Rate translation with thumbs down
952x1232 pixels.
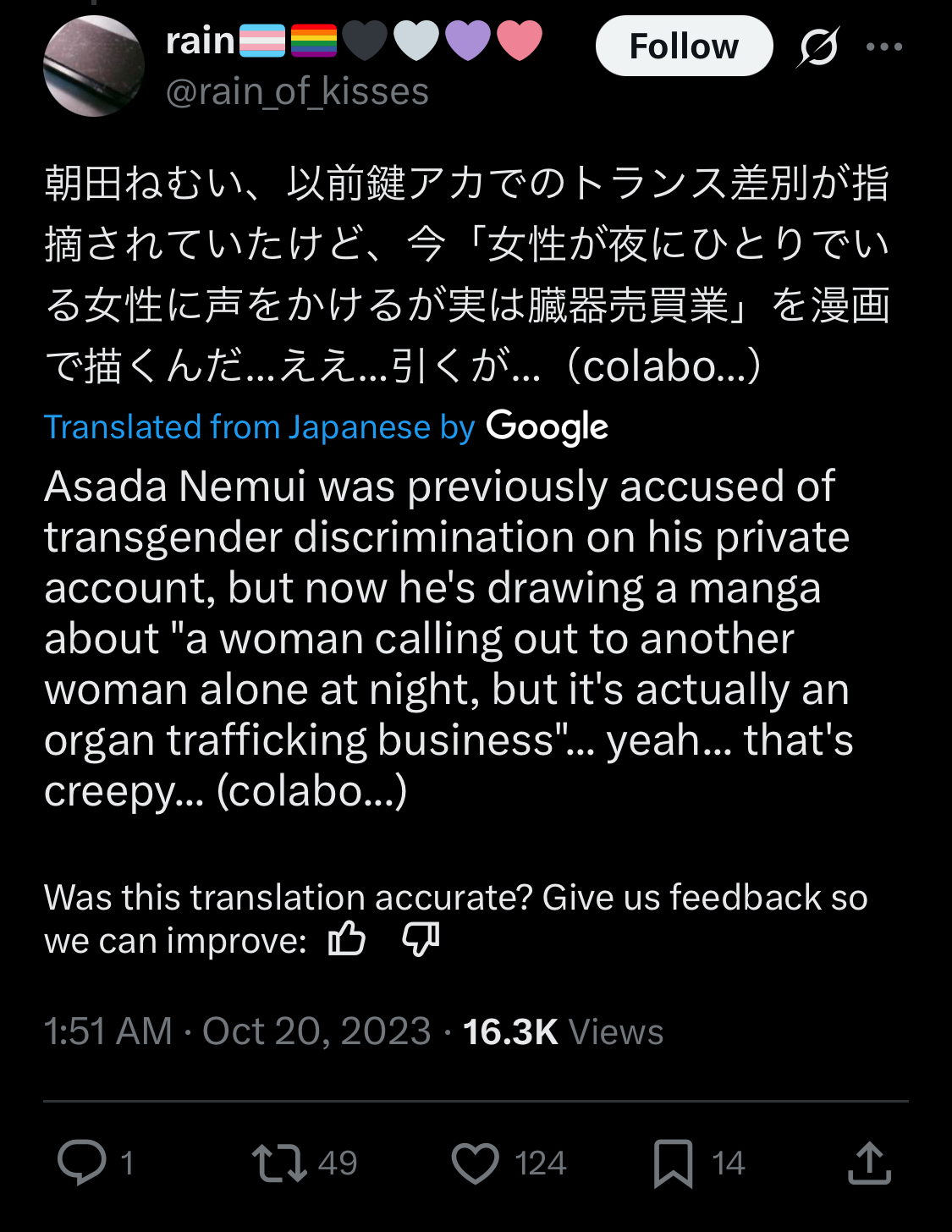[421, 938]
